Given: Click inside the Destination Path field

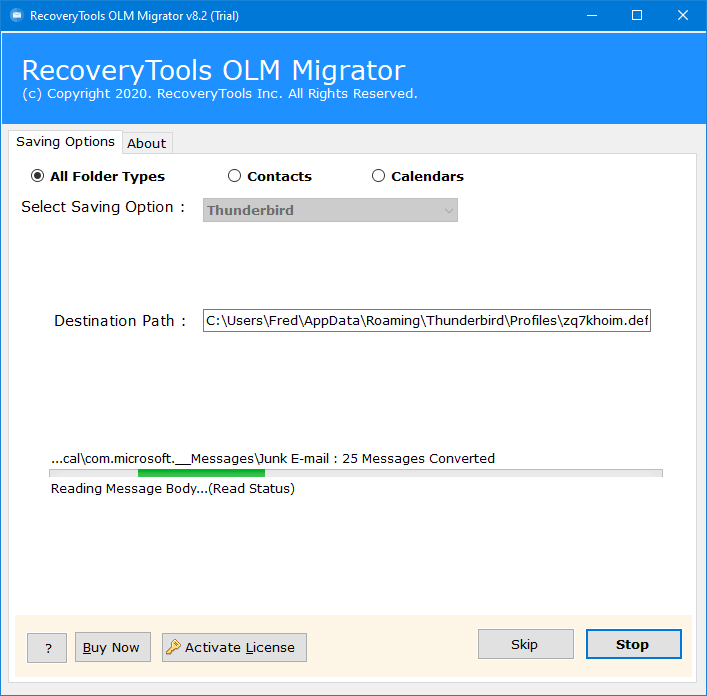Looking at the screenshot, I should pyautogui.click(x=427, y=321).
